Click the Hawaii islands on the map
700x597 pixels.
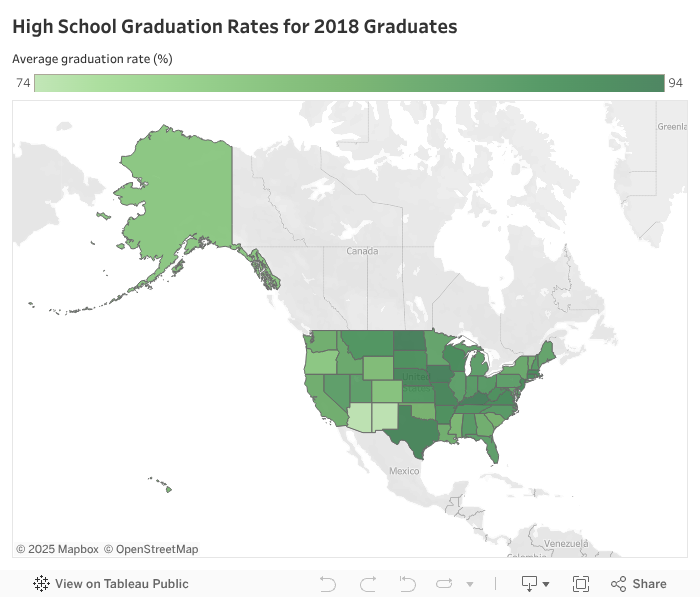(x=163, y=488)
